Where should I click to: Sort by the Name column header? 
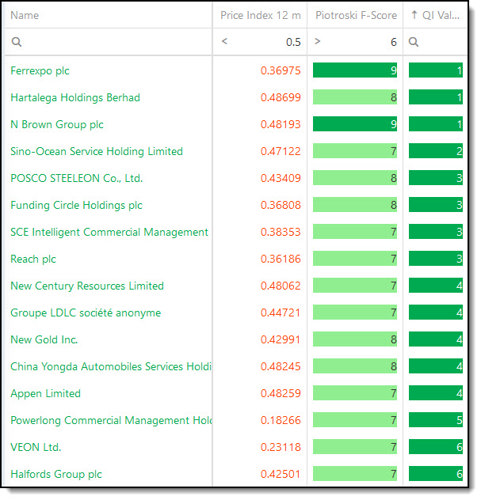(25, 15)
